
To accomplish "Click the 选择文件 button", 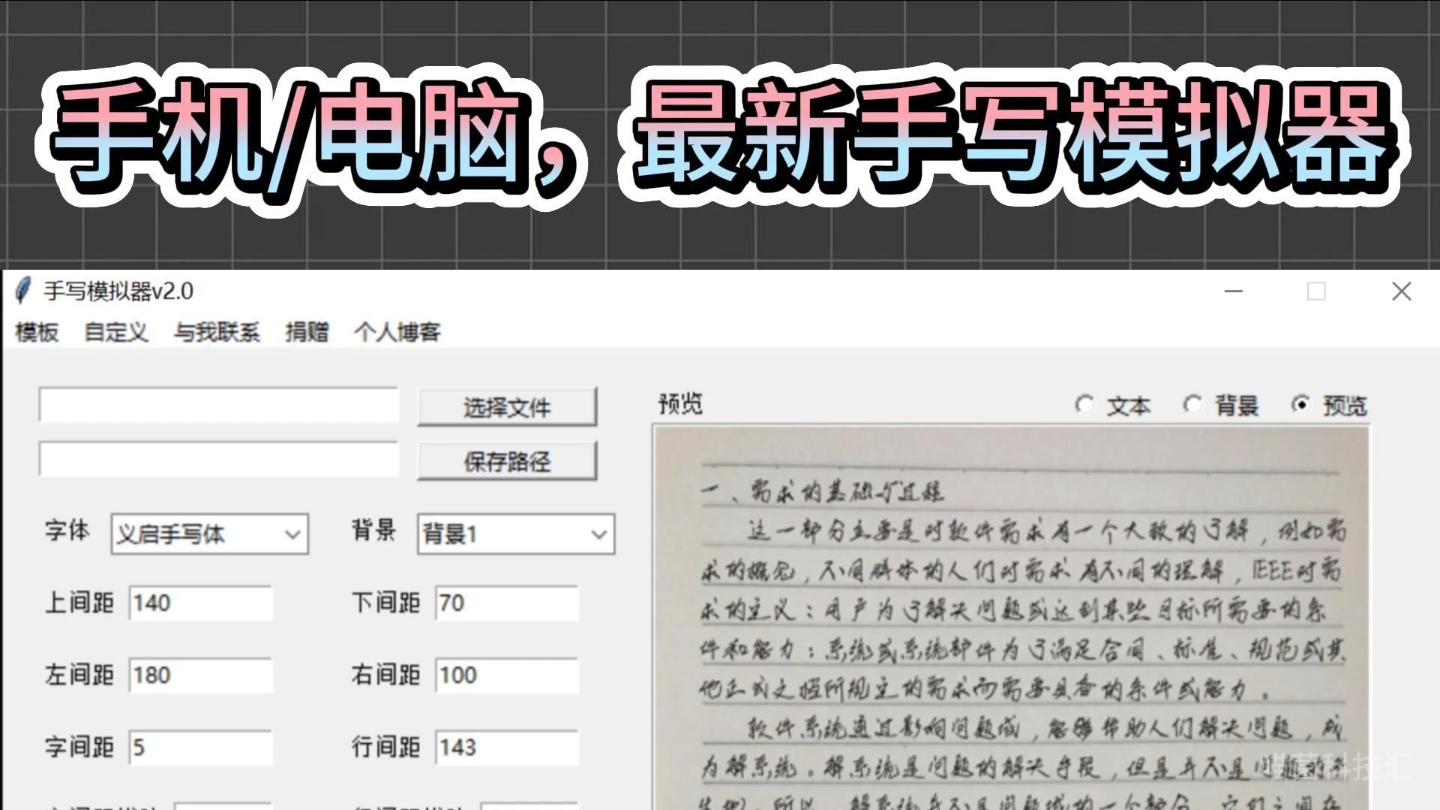I will point(507,407).
